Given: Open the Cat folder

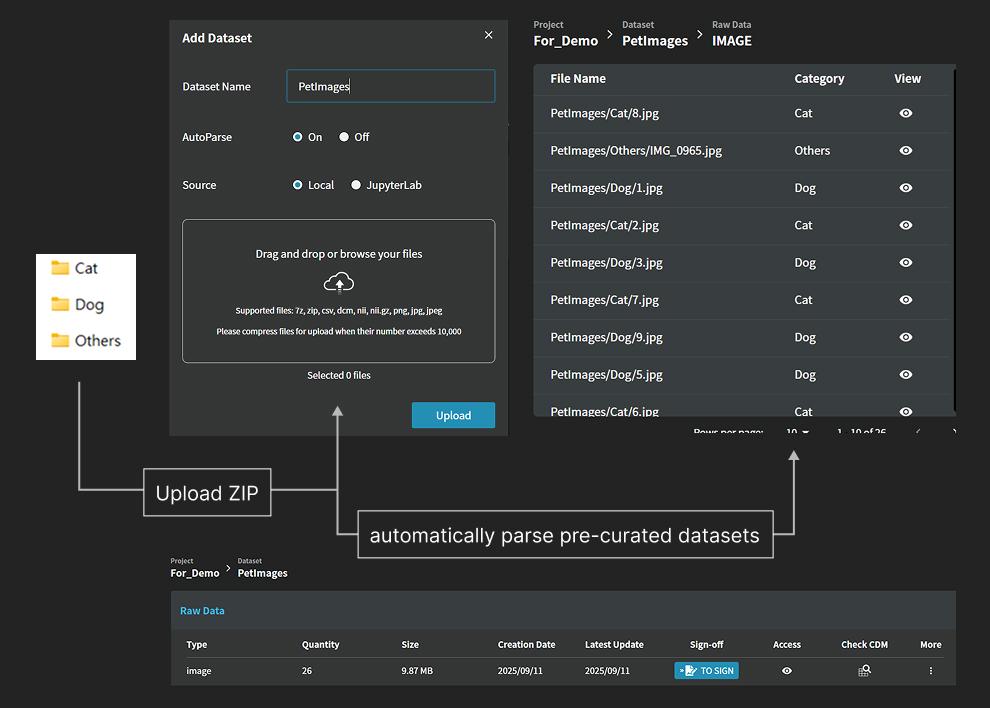Looking at the screenshot, I should coord(75,268).
